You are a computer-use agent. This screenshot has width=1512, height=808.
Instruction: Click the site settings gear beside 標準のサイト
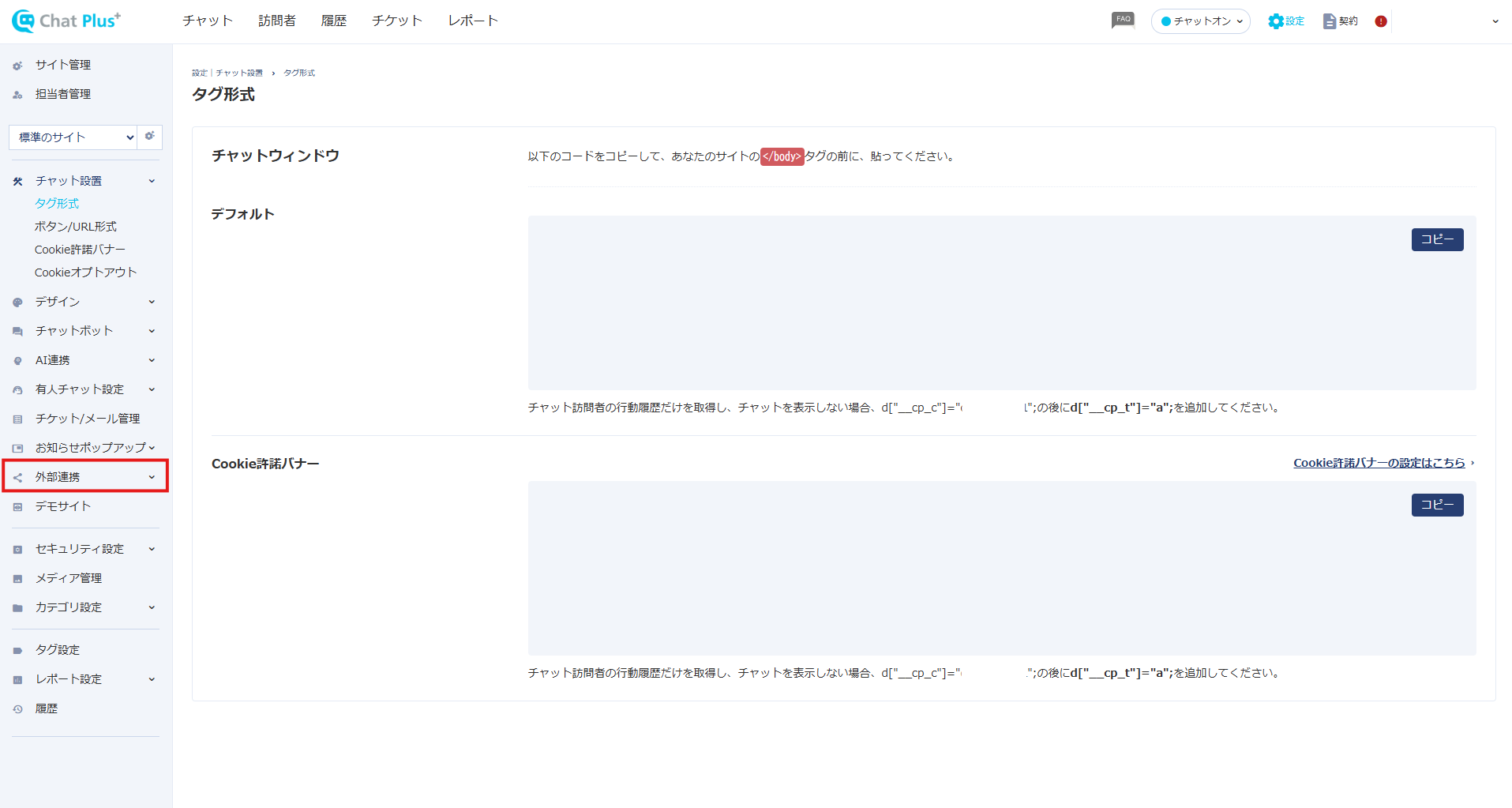(x=150, y=137)
